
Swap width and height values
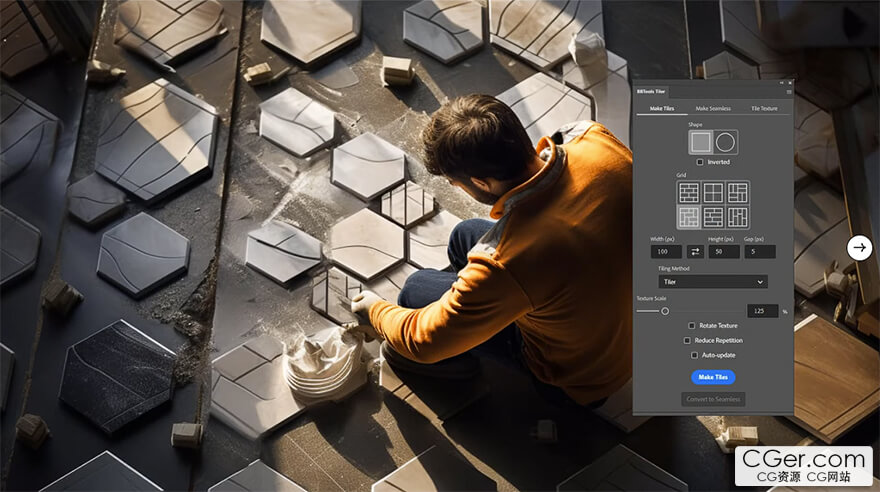[x=695, y=252]
